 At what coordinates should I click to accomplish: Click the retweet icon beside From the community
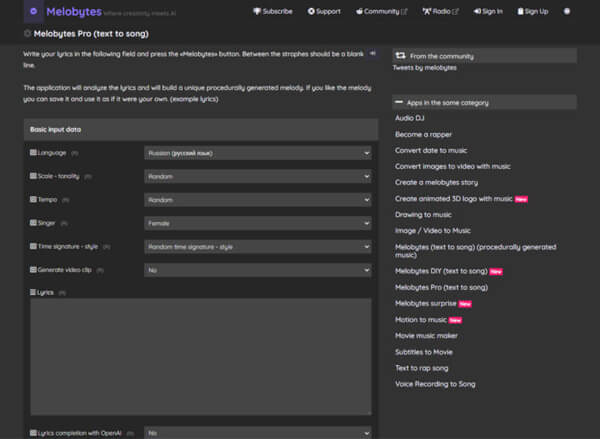400,56
